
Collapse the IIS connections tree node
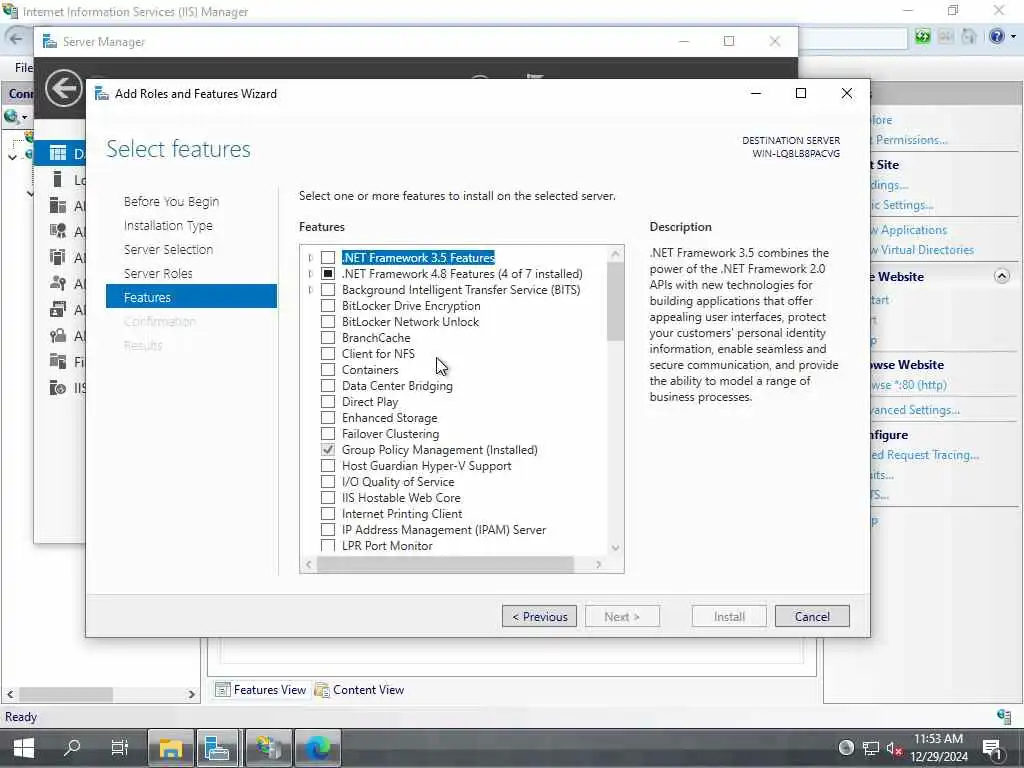(x=12, y=157)
